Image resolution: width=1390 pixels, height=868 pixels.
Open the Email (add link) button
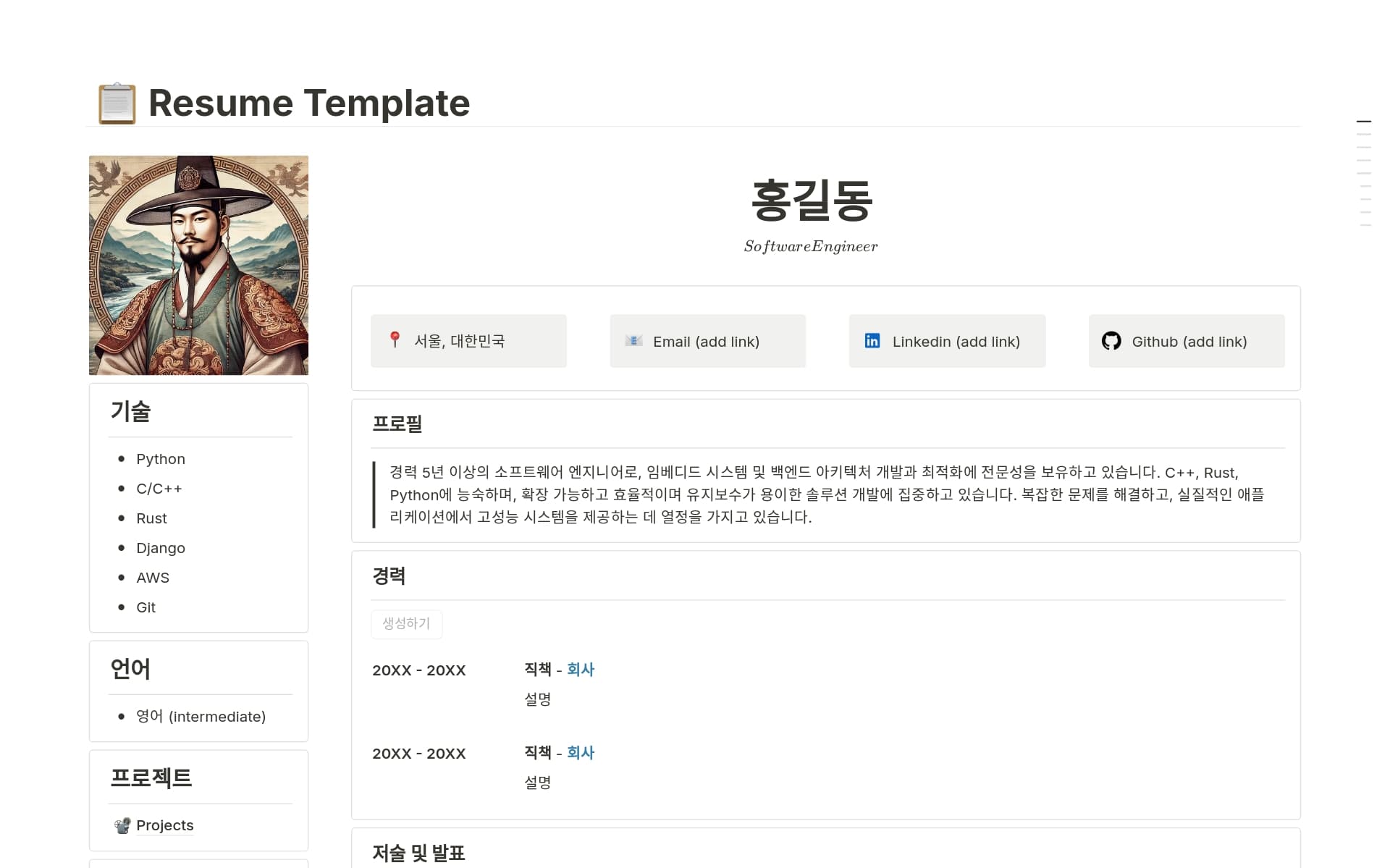[x=707, y=341]
